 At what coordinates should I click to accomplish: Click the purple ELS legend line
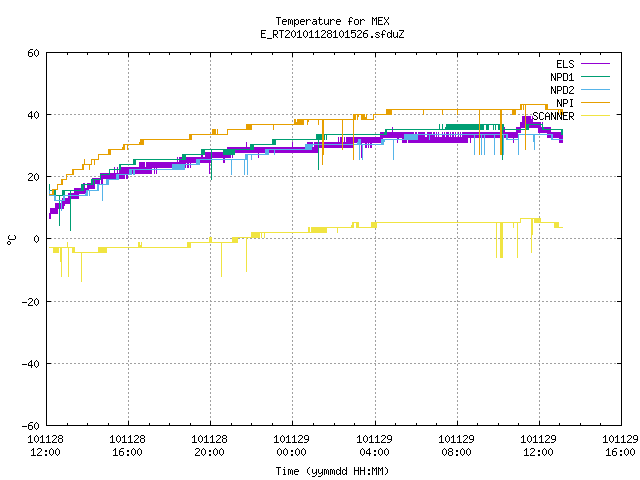coord(595,64)
